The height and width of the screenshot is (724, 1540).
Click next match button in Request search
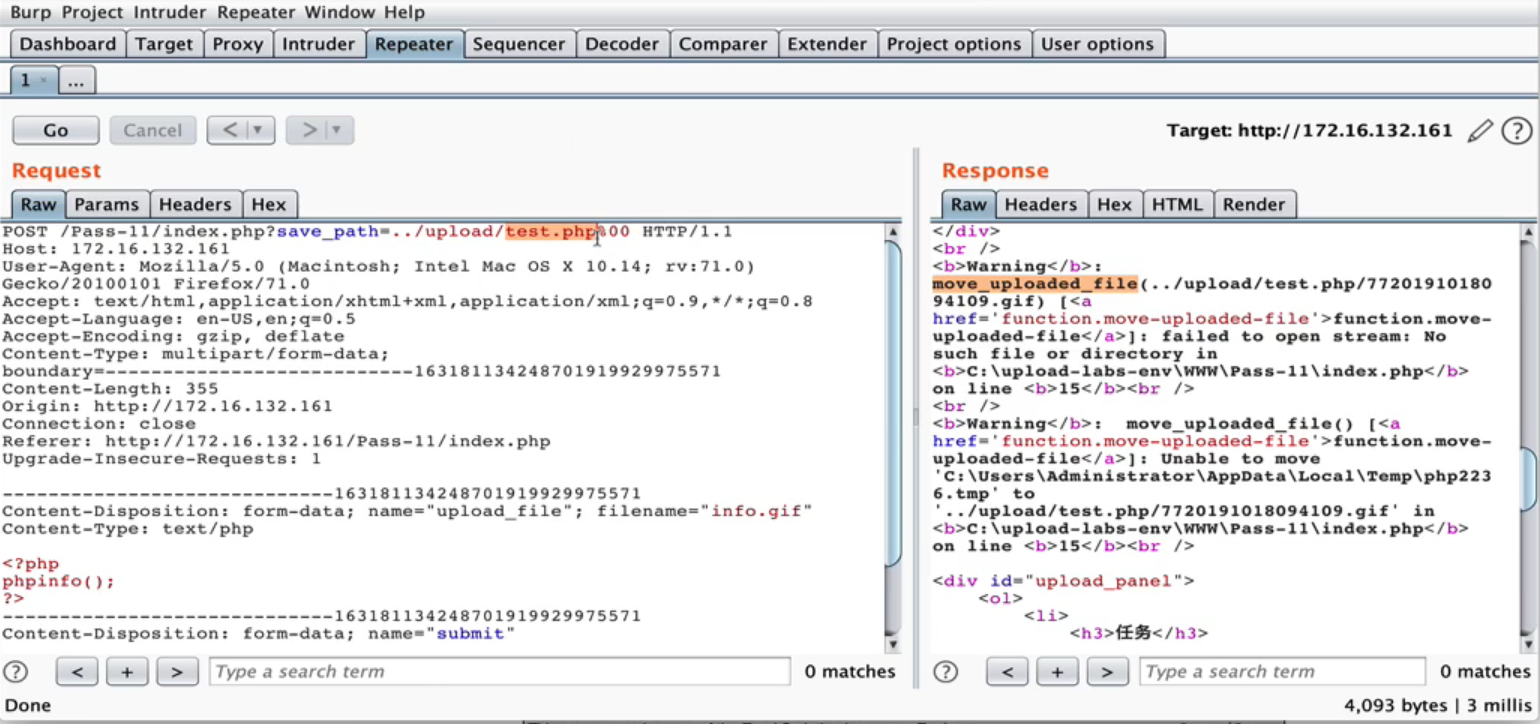point(177,672)
